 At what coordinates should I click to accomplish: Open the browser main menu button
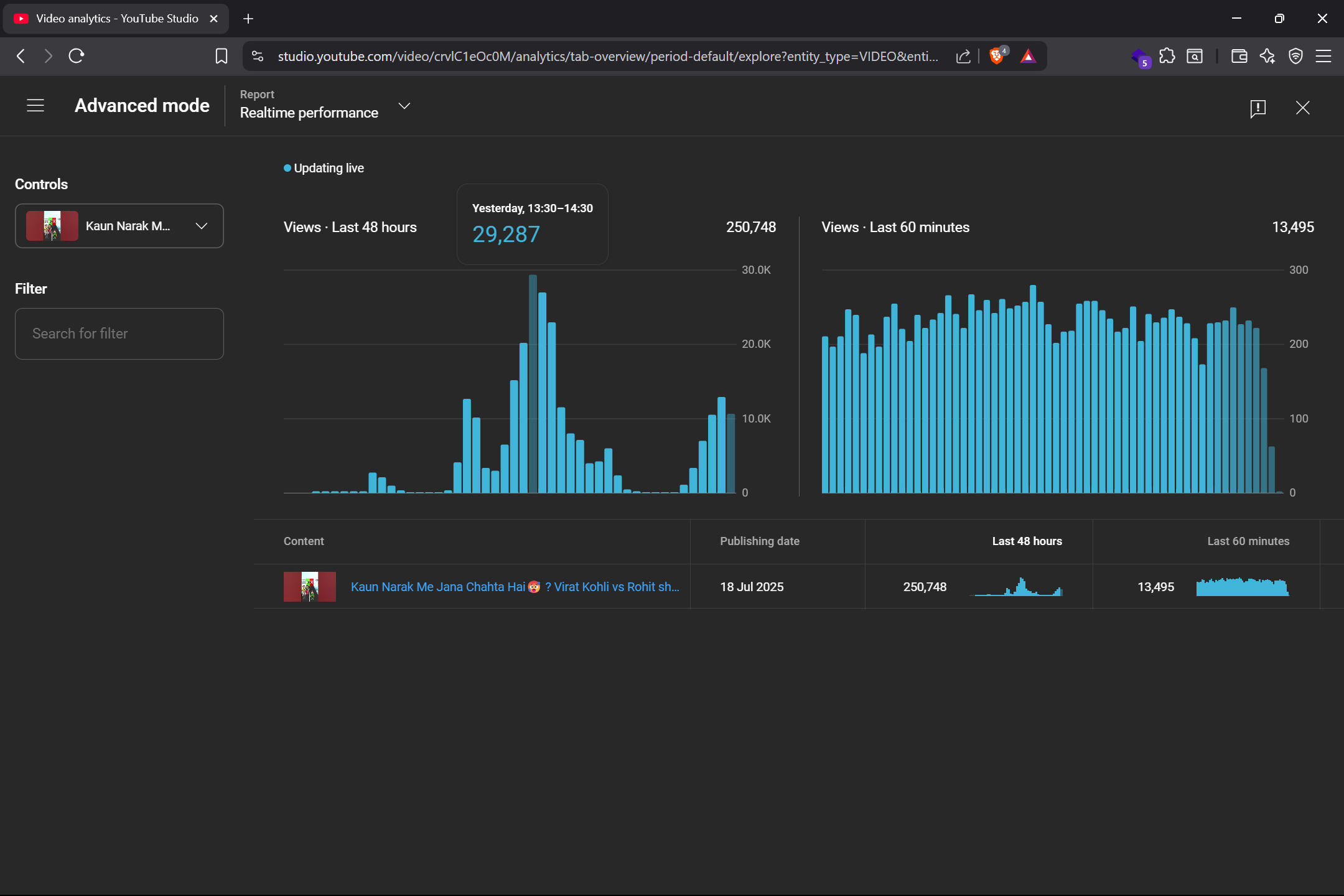coord(1323,56)
